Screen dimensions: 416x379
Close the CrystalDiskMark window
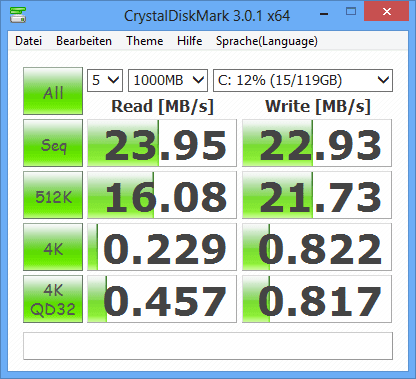pyautogui.click(x=387, y=11)
